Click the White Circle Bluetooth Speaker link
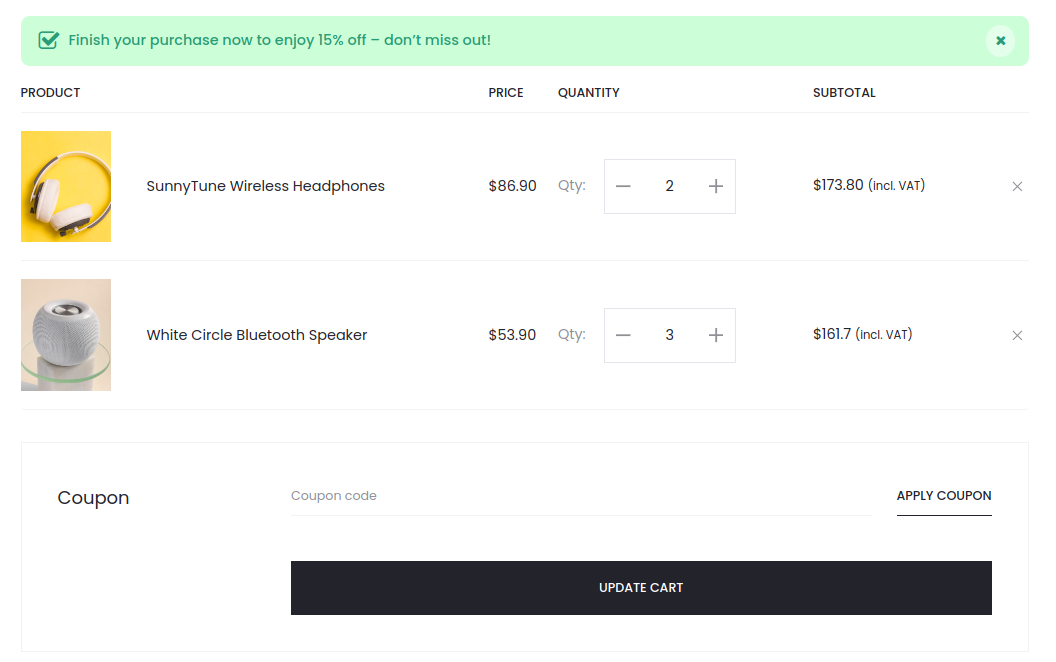The image size is (1056, 662). 257,335
